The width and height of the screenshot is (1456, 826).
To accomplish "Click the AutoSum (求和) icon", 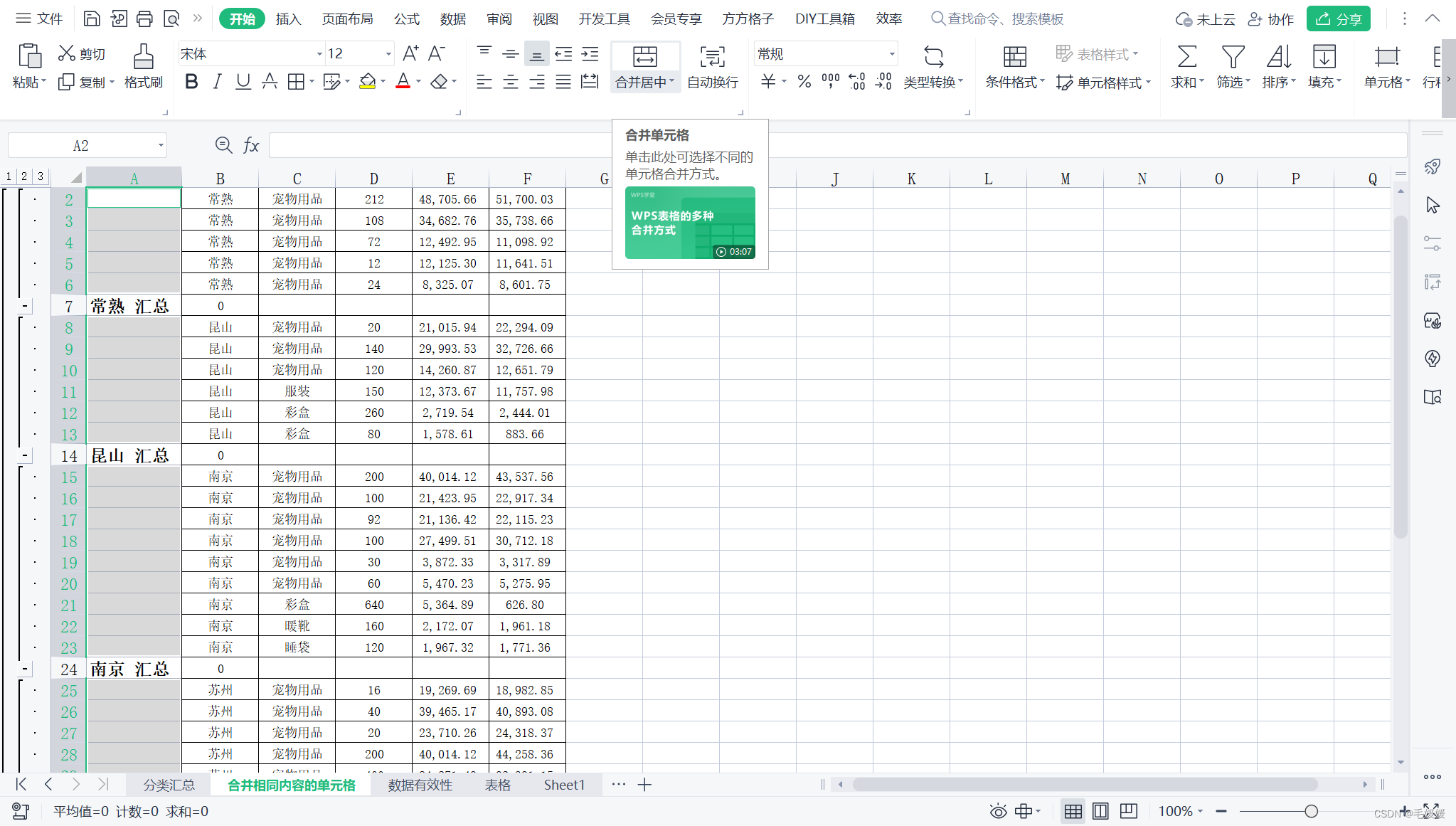I will 1186,56.
